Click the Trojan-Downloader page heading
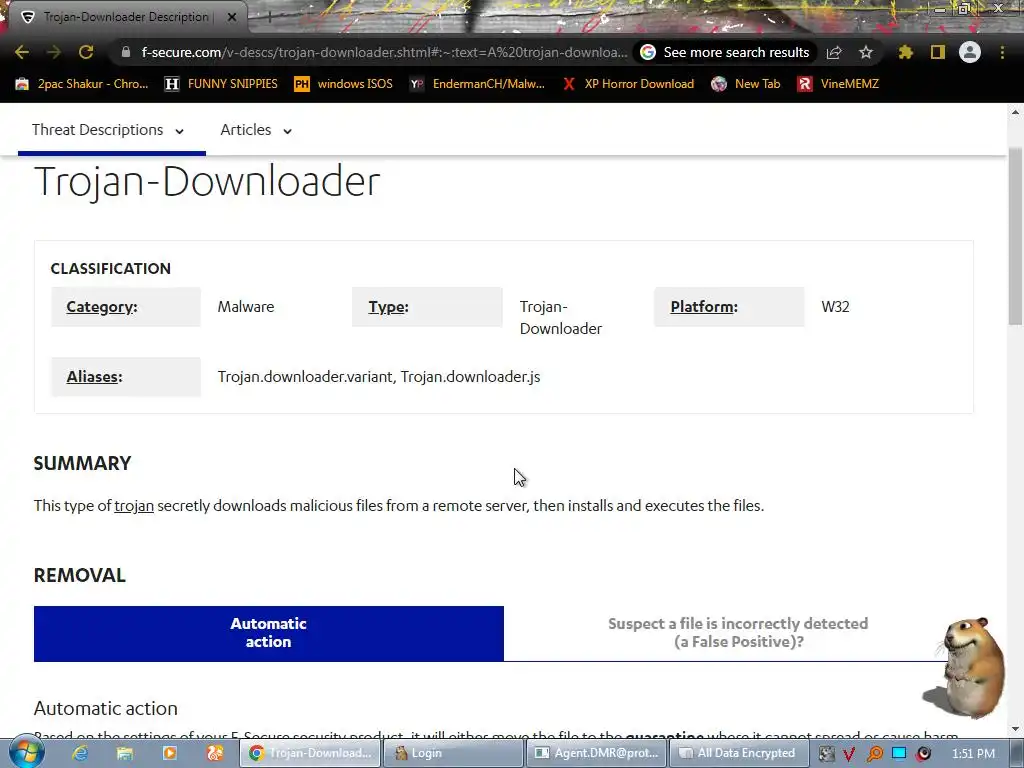This screenshot has height=768, width=1024. pyautogui.click(x=207, y=182)
